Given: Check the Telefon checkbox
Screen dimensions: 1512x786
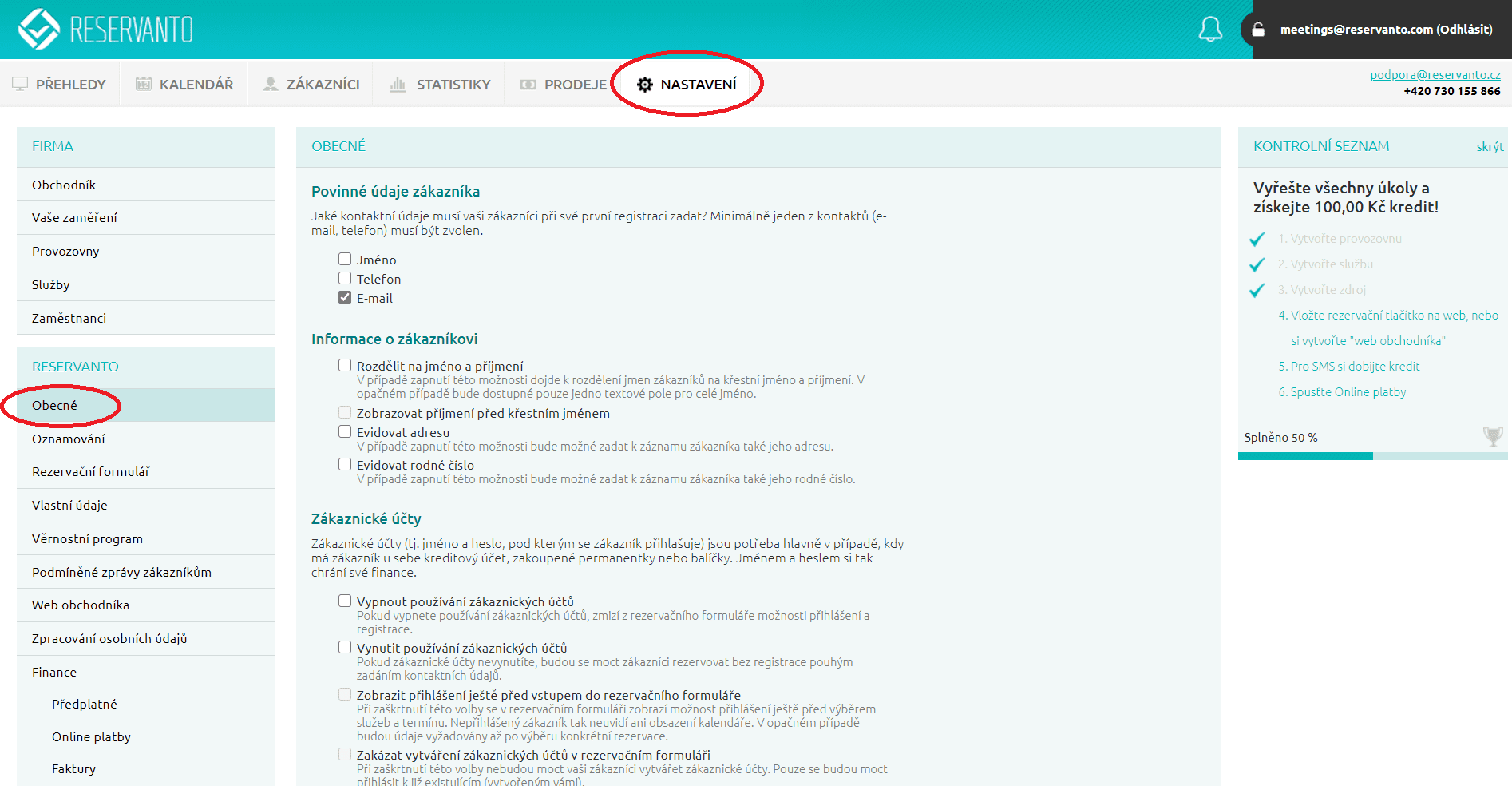Looking at the screenshot, I should click(x=345, y=278).
